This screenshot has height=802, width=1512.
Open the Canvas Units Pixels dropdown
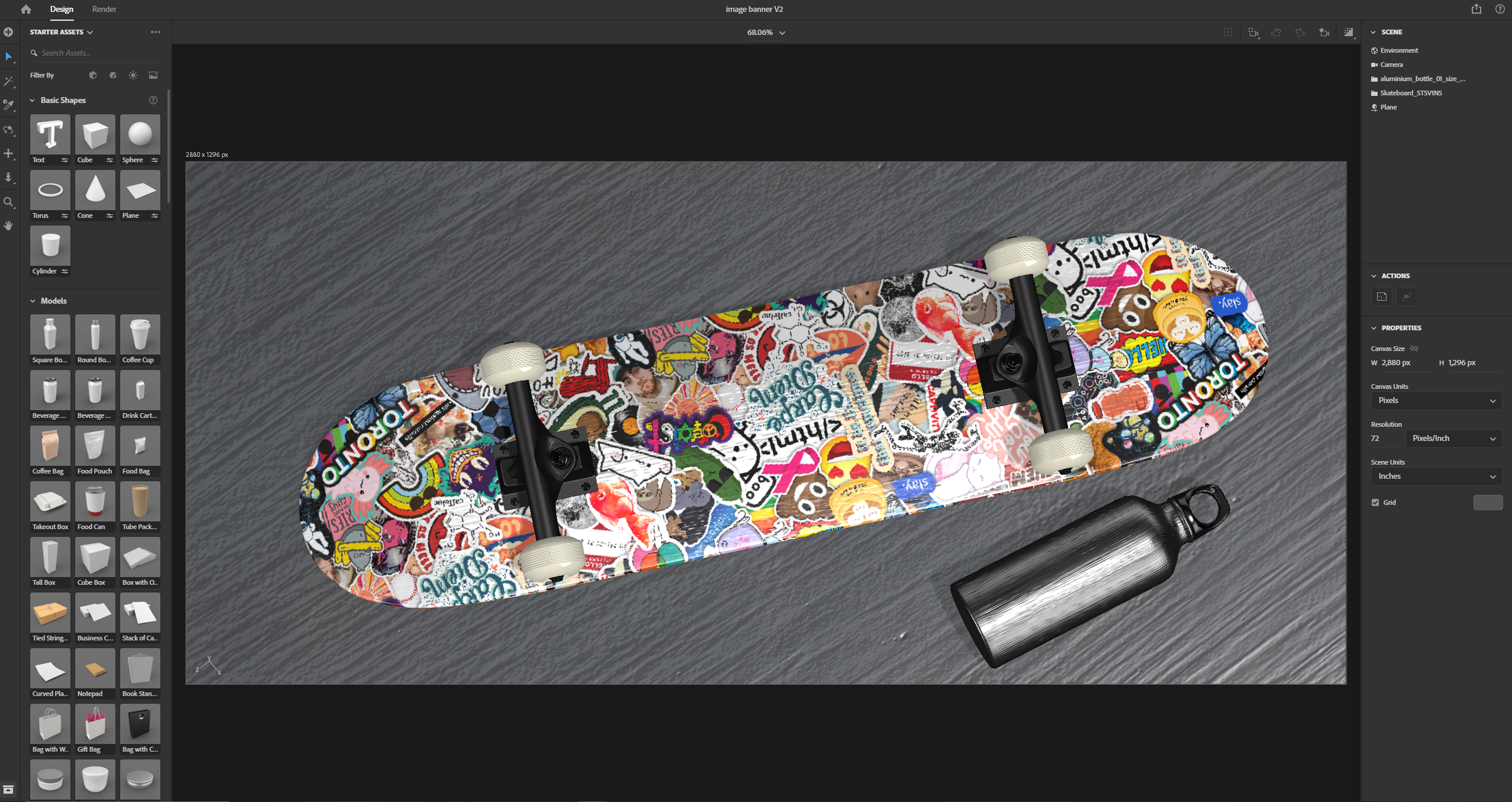coord(1436,400)
